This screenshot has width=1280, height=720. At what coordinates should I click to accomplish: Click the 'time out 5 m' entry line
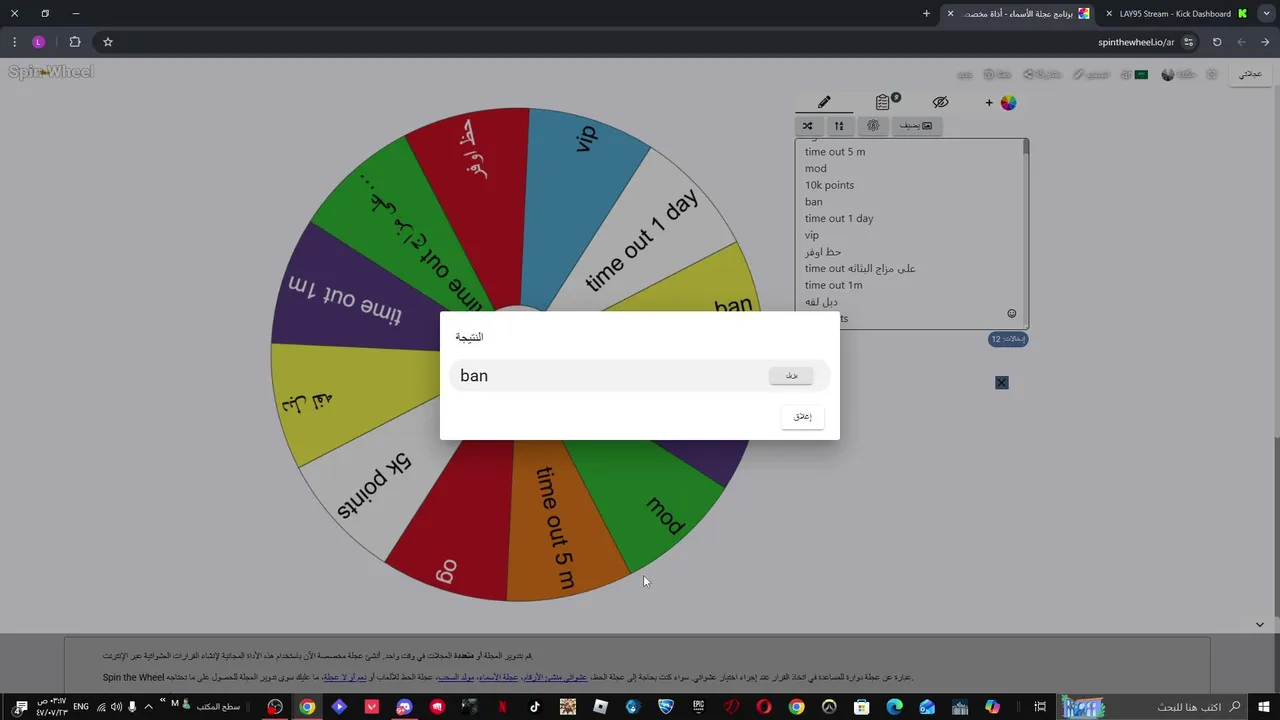pyautogui.click(x=835, y=152)
